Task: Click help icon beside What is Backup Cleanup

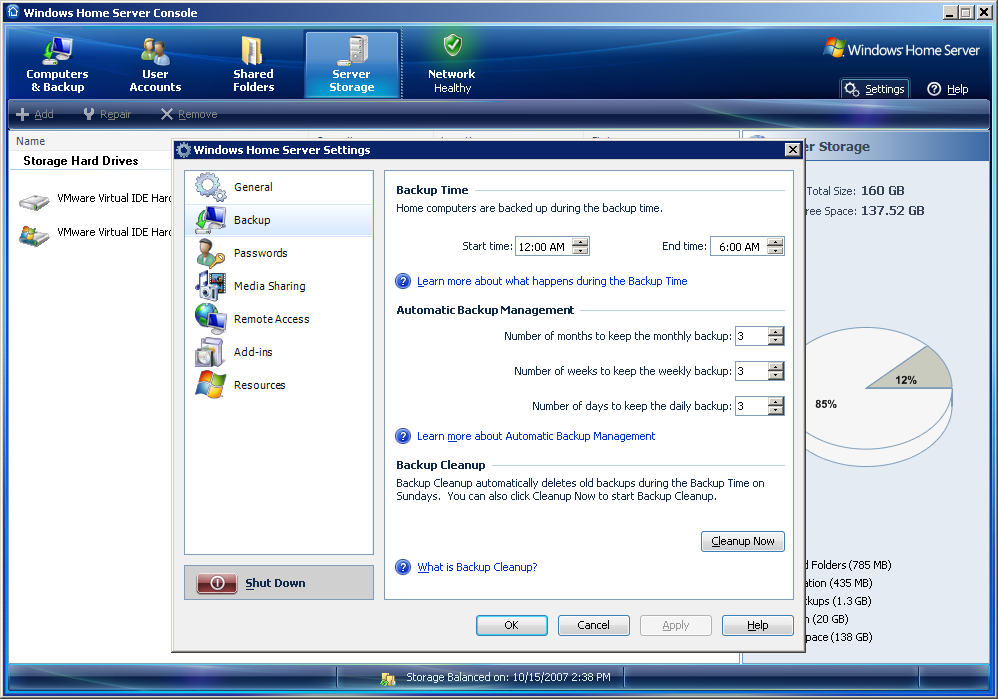Action: (403, 567)
